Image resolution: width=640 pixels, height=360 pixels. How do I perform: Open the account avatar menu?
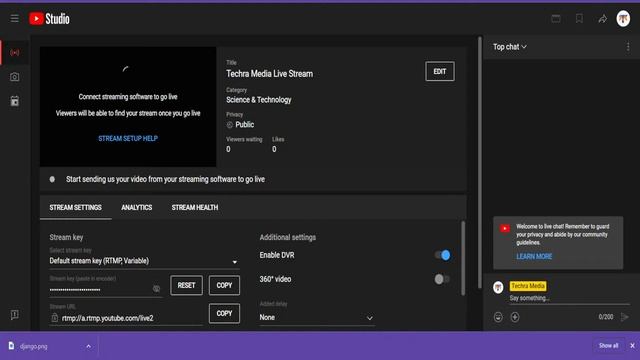tap(623, 18)
